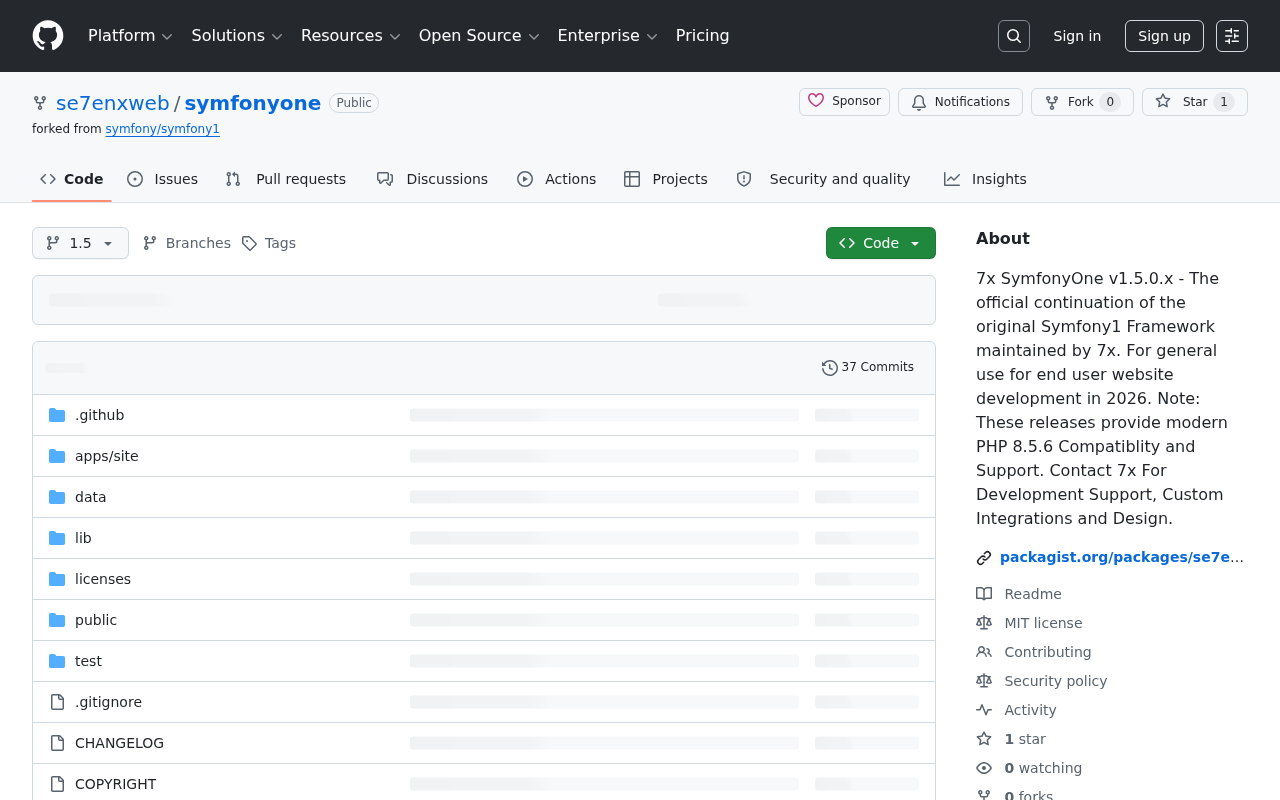Click the licenses folder icon
The image size is (1280, 800).
tap(57, 579)
